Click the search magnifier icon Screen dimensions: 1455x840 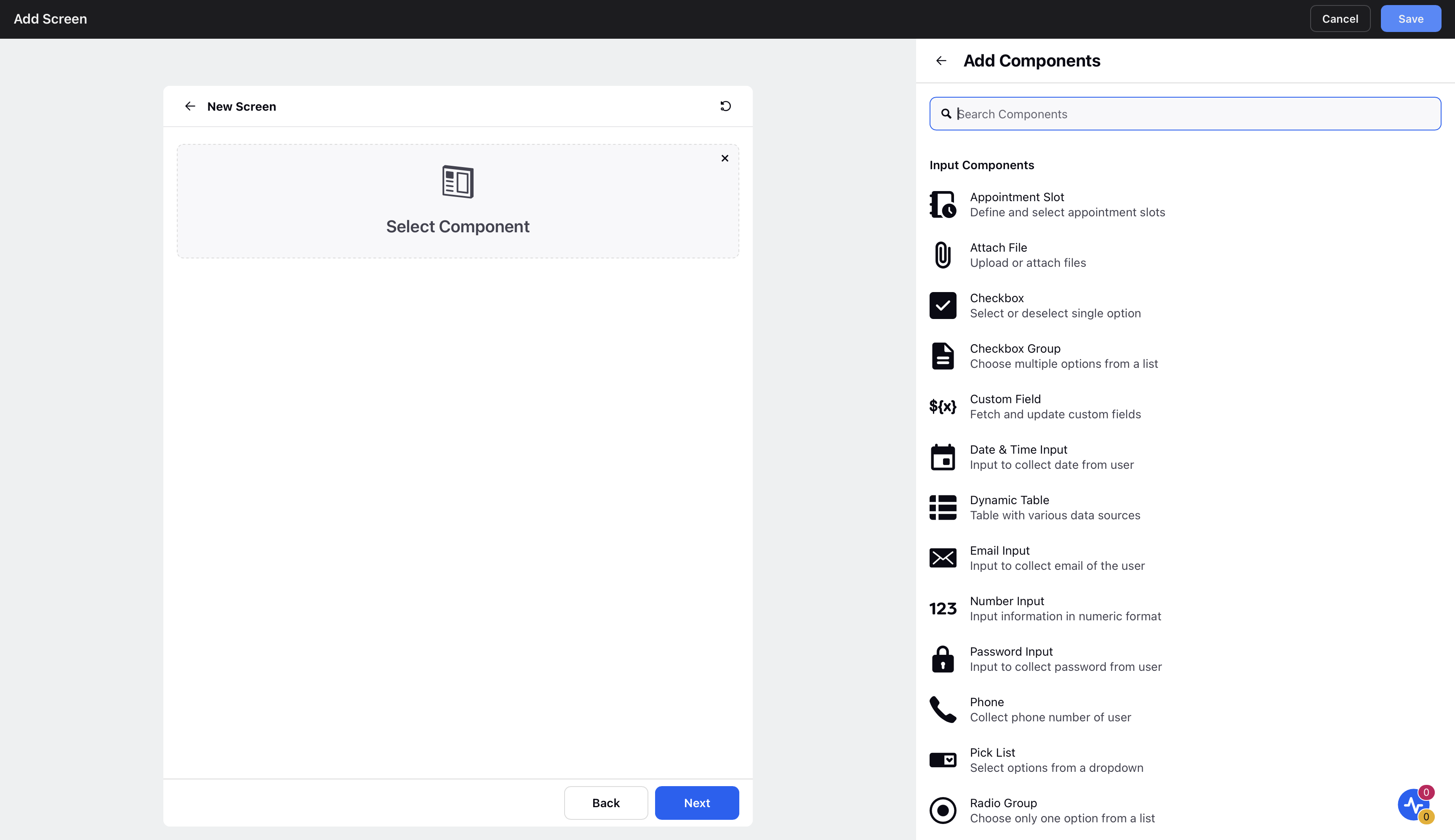946,114
